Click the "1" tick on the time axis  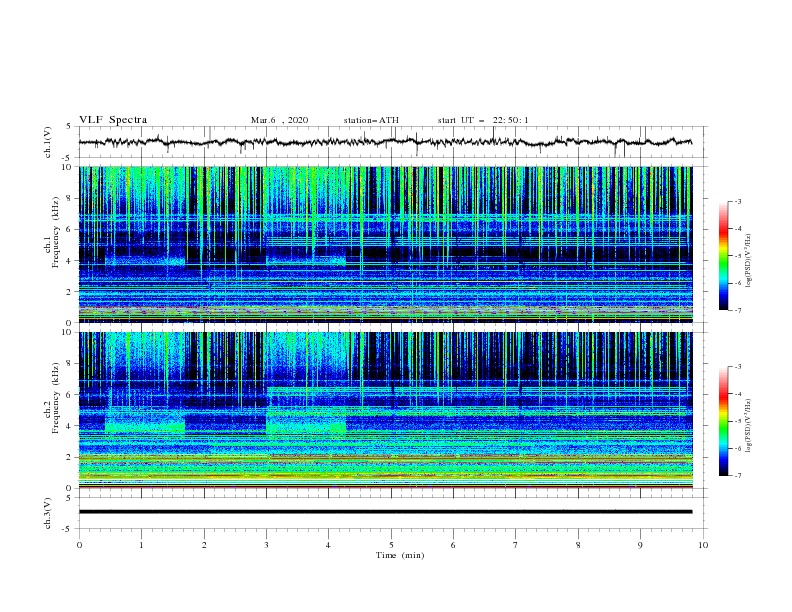[x=141, y=545]
